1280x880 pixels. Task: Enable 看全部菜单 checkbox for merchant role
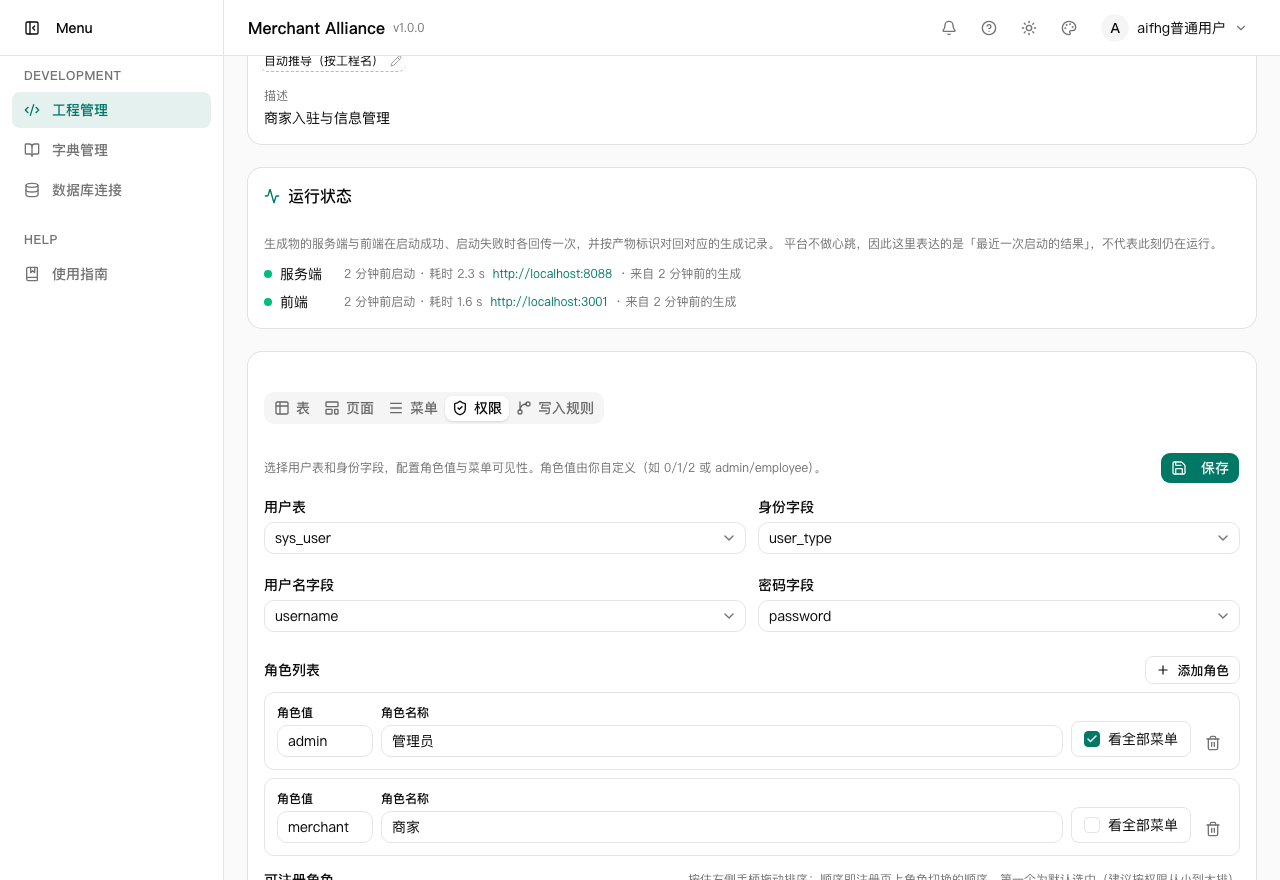(1092, 825)
